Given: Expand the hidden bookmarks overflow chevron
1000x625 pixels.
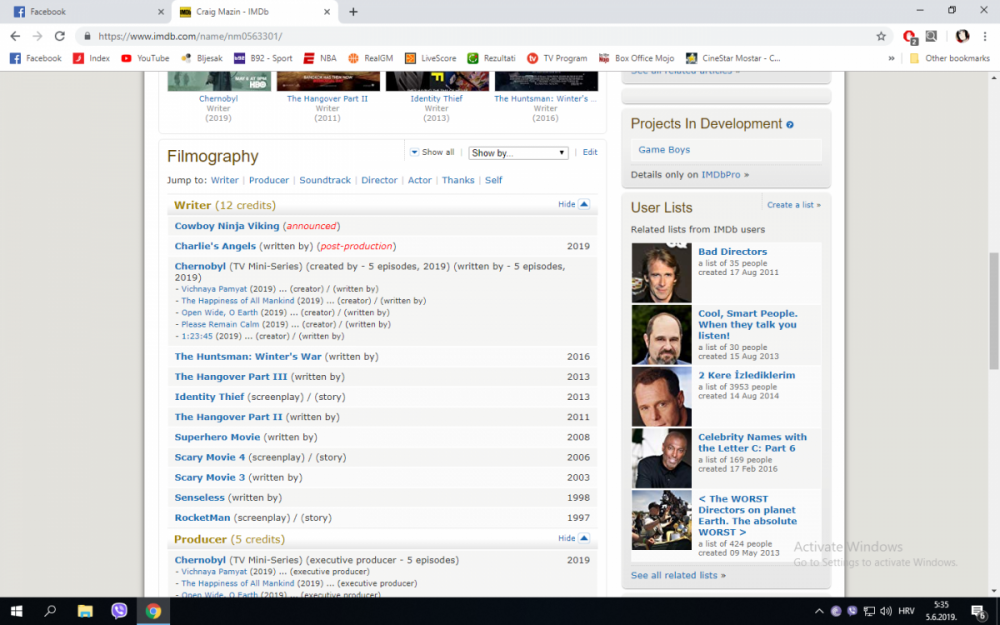Looking at the screenshot, I should click(891, 58).
